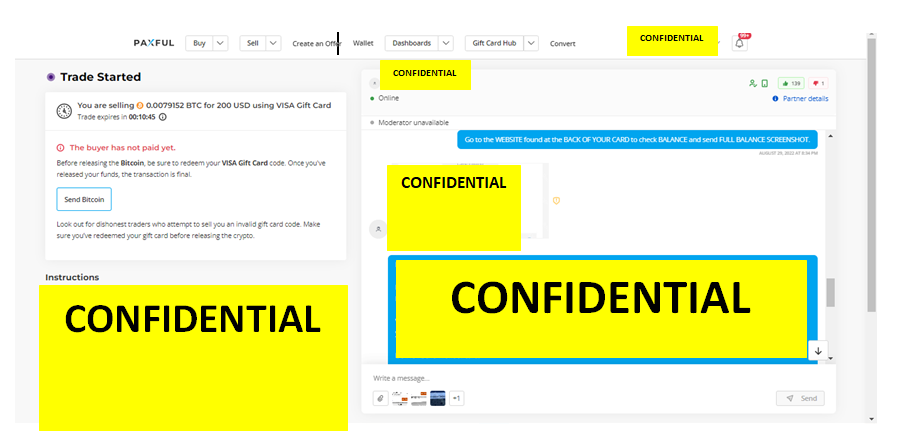Click chat scrollbar up arrow
This screenshot has width=908, height=446.
click(831, 136)
